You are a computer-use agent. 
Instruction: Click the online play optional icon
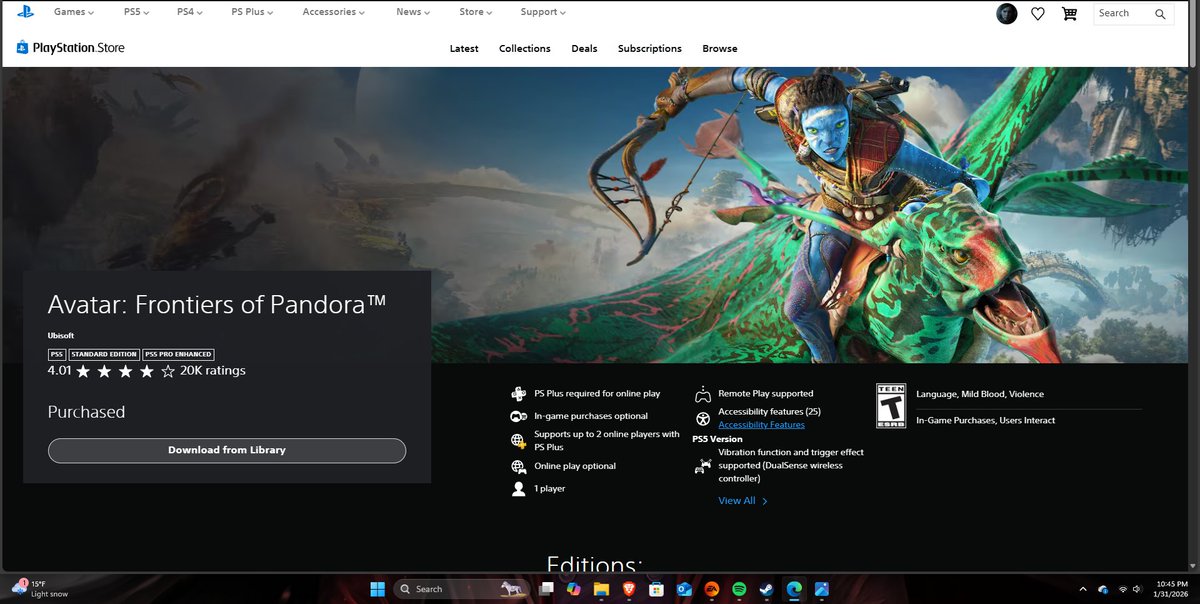click(518, 466)
